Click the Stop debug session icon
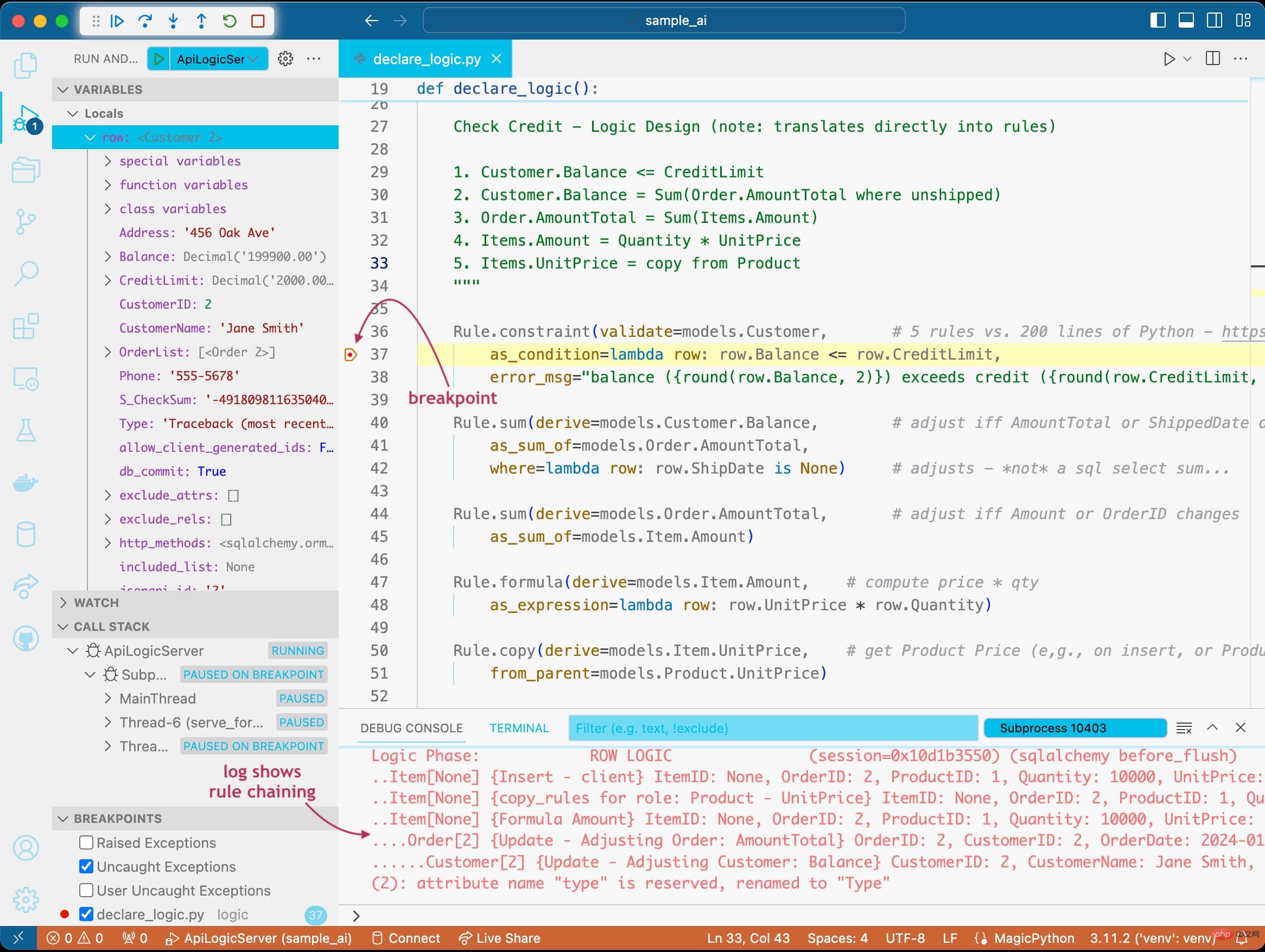The height and width of the screenshot is (952, 1265). pos(259,20)
